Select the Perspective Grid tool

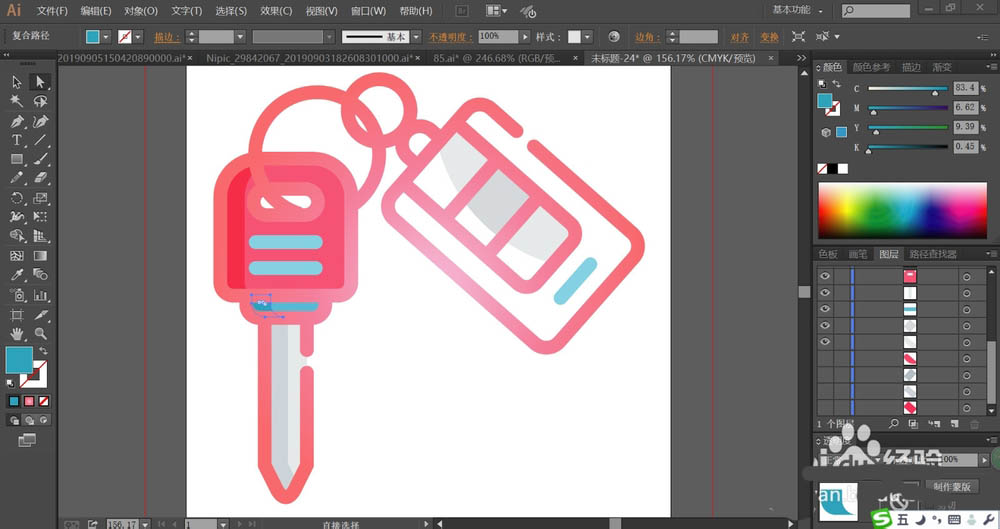click(x=40, y=237)
